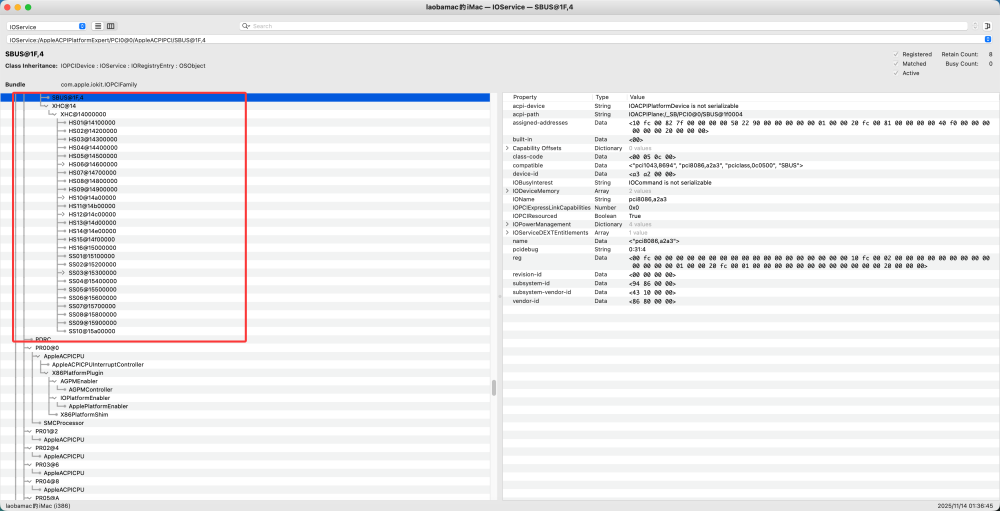The height and width of the screenshot is (511, 1000).
Task: Expand the IOPowerManagement property
Action: pos(508,225)
